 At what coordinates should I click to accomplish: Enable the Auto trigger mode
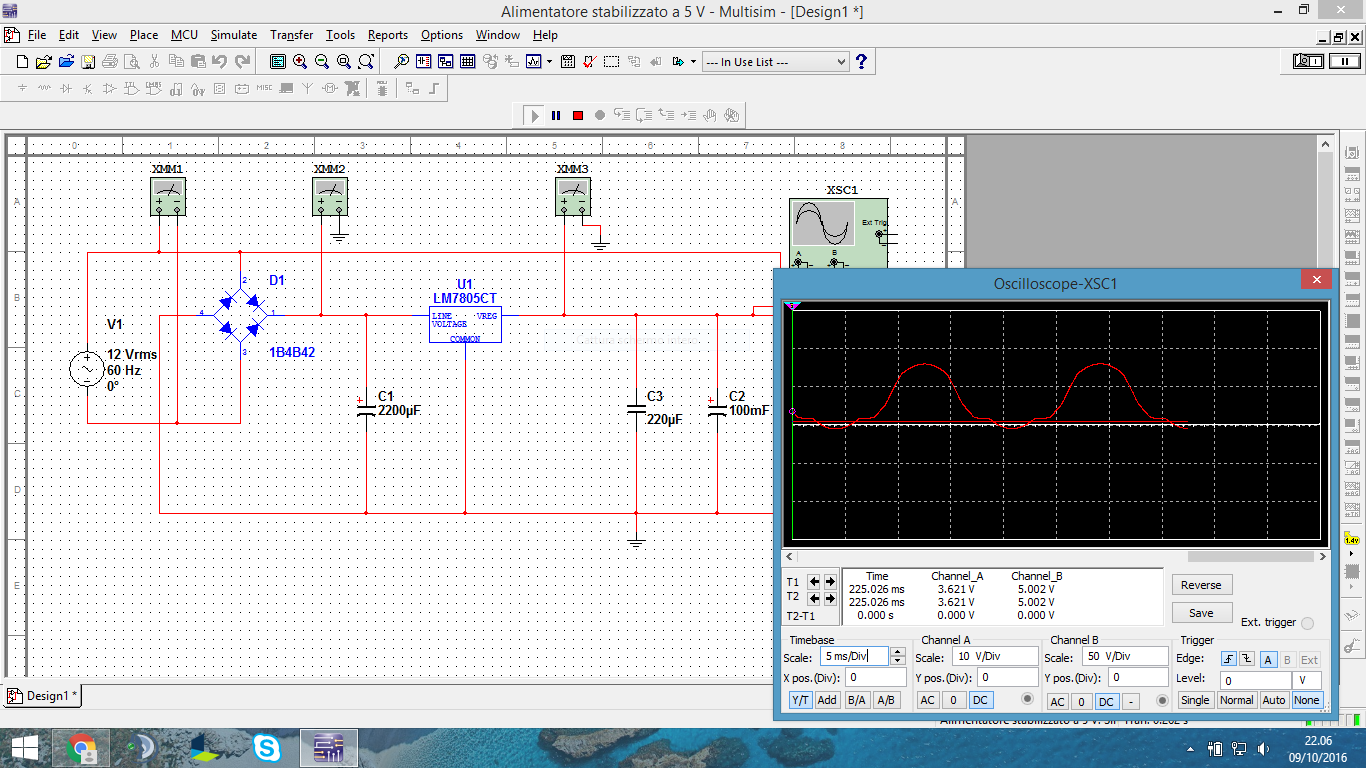click(1273, 700)
